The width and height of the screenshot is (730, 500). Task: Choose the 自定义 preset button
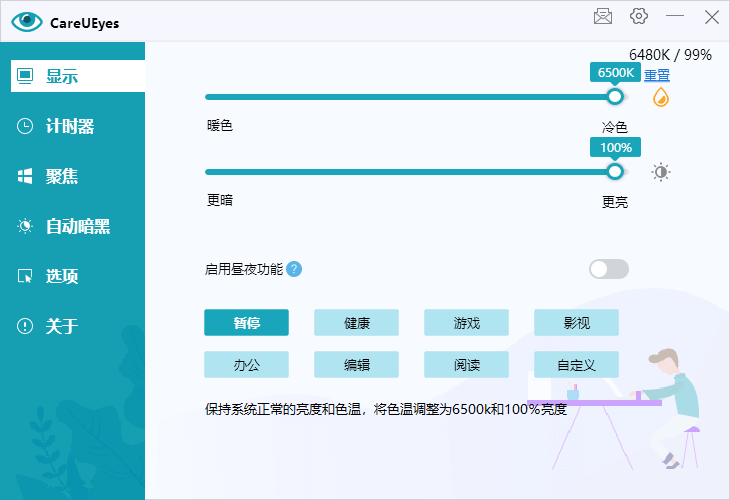pos(576,365)
